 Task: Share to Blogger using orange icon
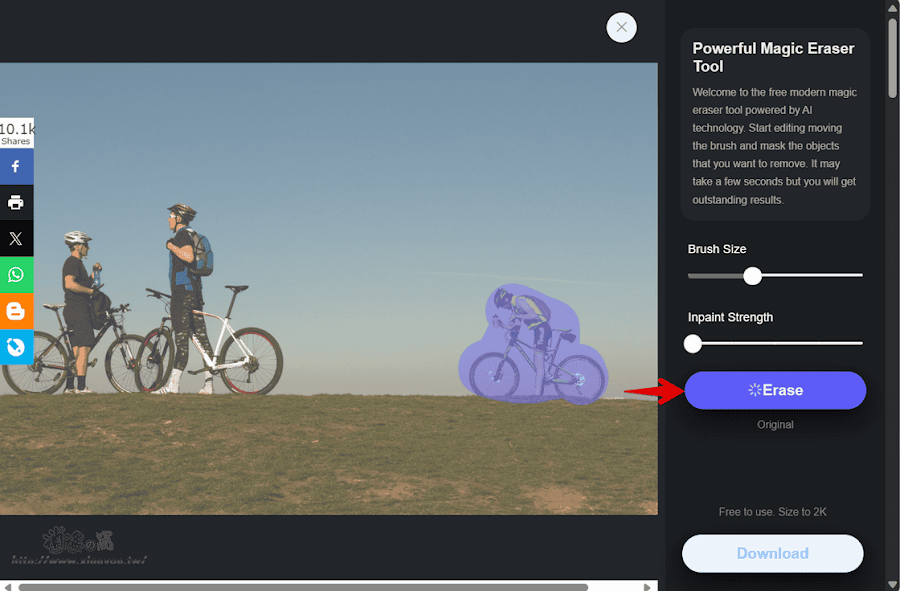point(16,311)
